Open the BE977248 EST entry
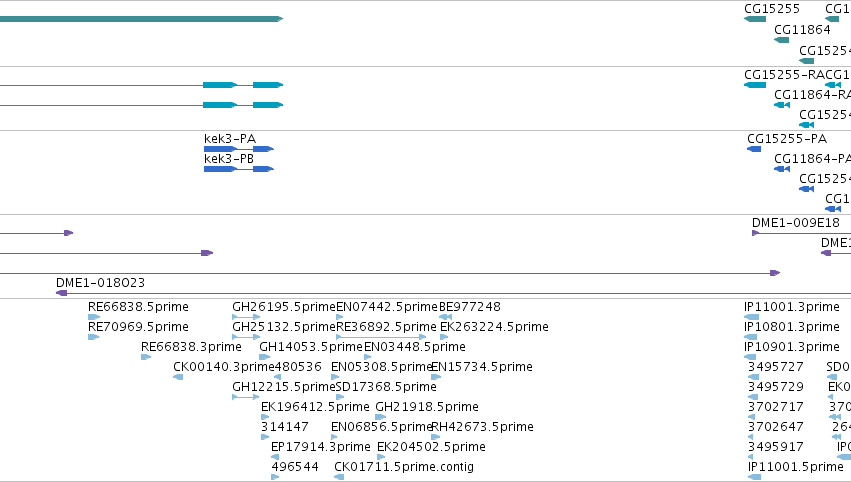The image size is (851, 482). [470, 307]
